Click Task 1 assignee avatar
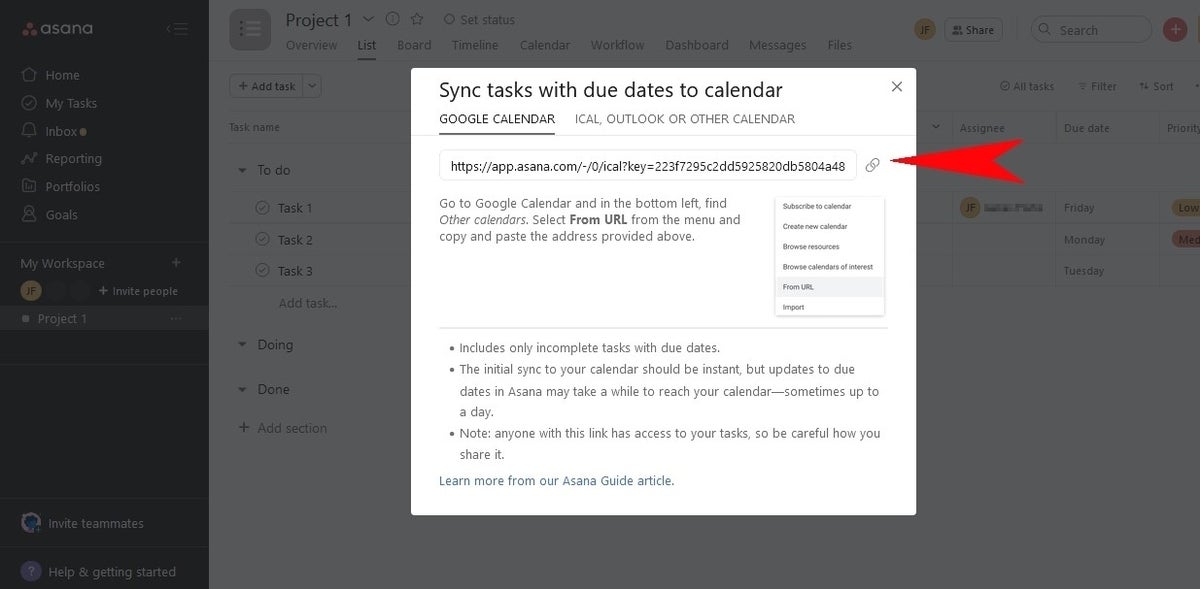 (x=969, y=208)
